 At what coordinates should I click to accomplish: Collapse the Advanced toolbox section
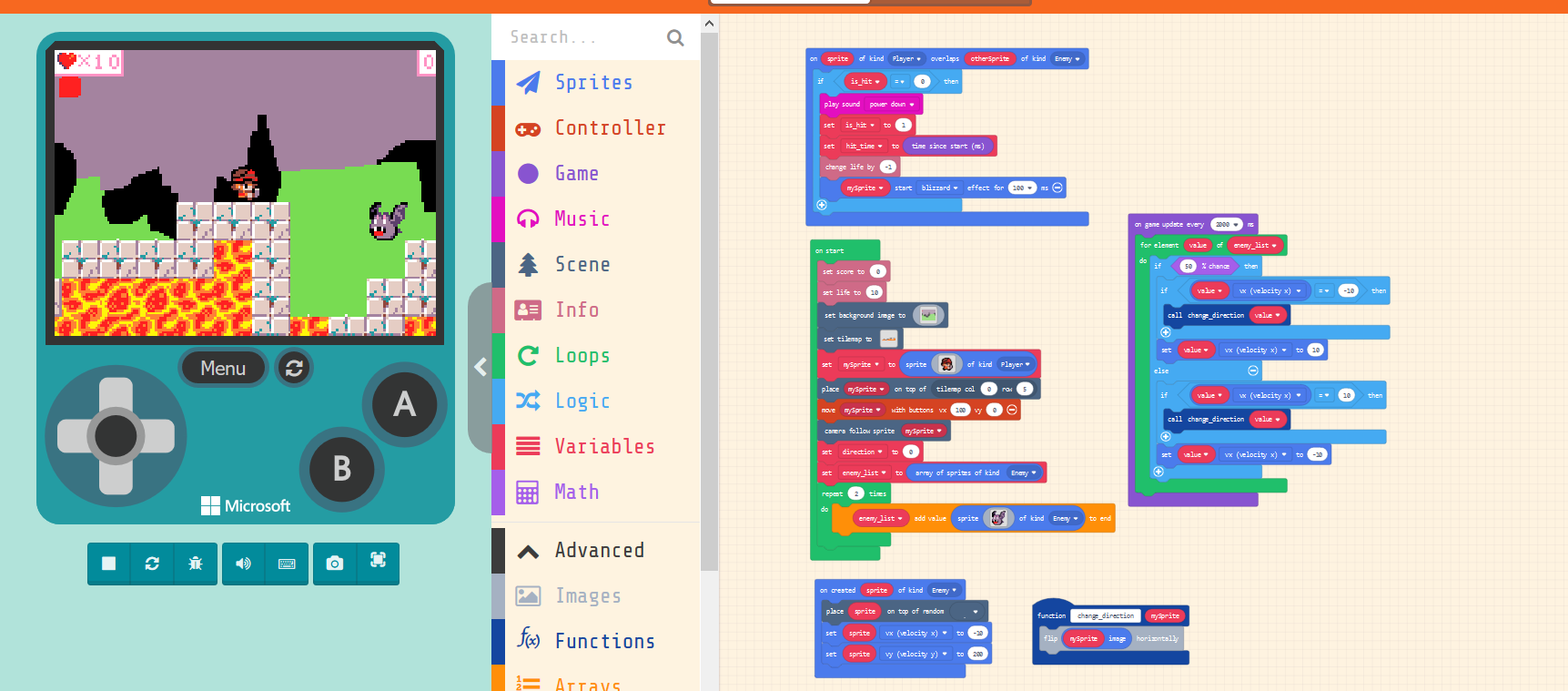pyautogui.click(x=596, y=551)
